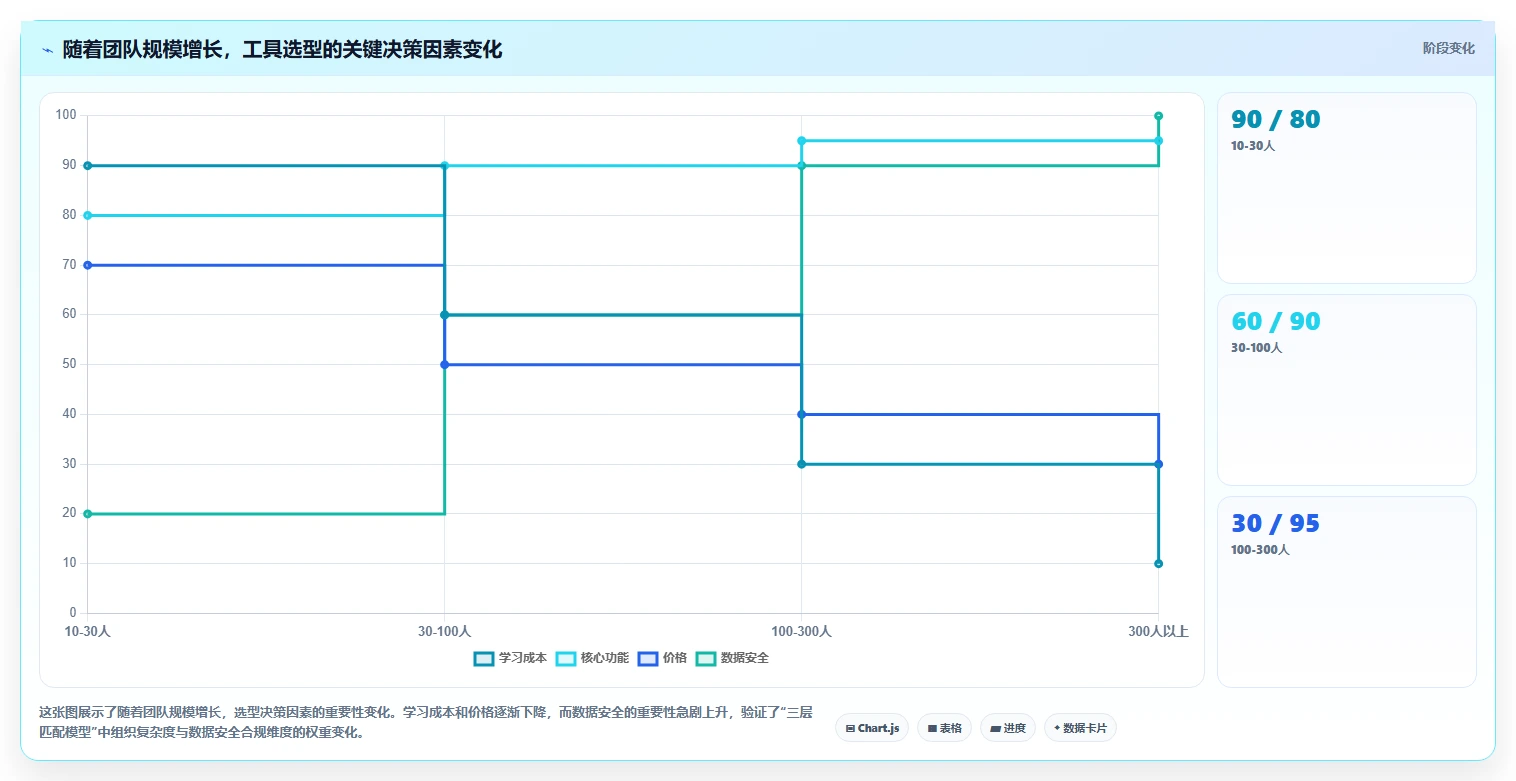Click the description paragraph below the chart

(426, 723)
